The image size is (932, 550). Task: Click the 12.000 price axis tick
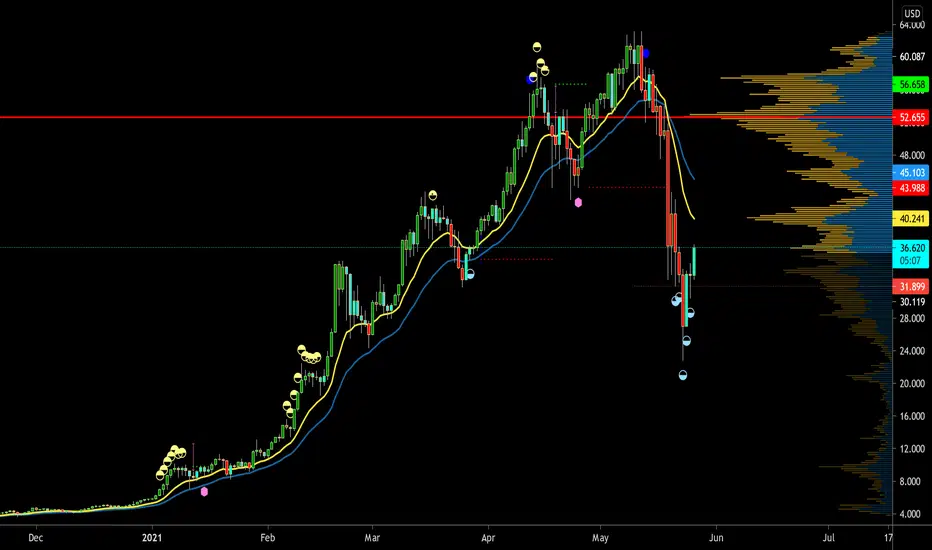click(912, 449)
